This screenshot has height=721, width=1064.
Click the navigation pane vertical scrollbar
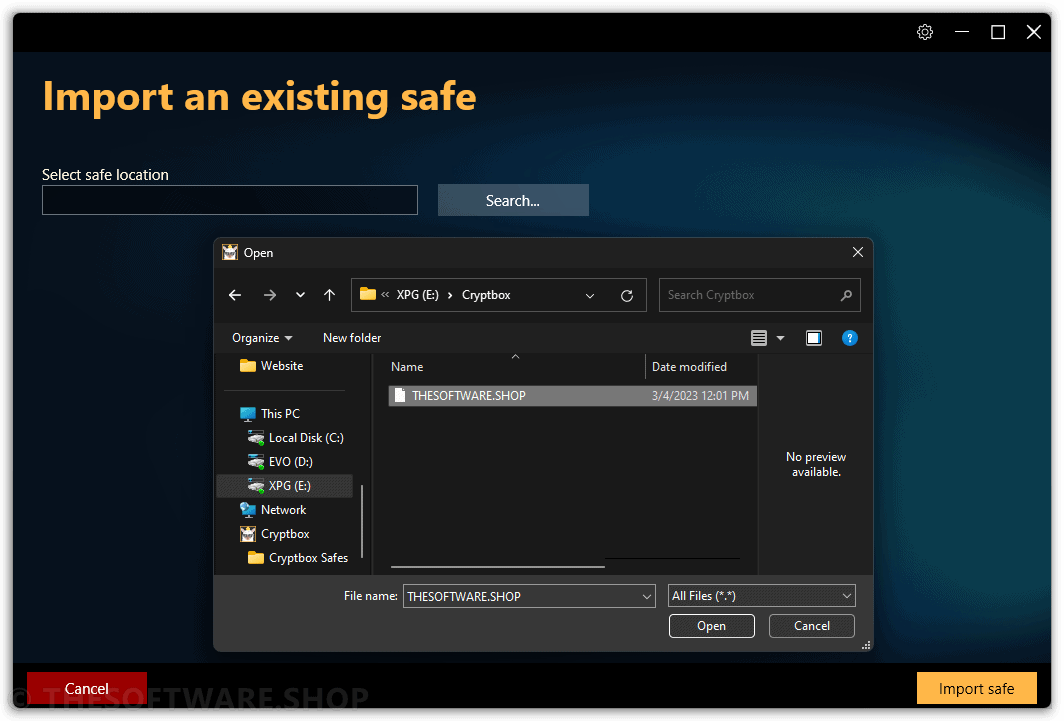click(362, 521)
